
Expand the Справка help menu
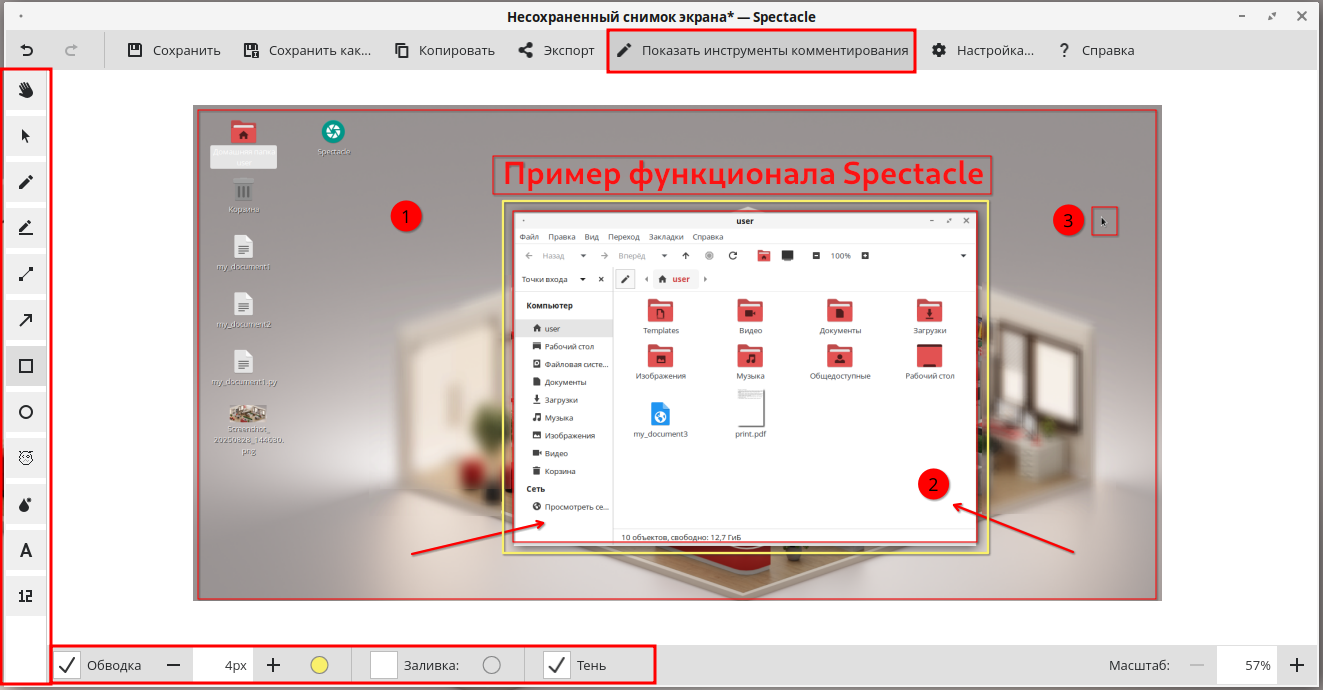coord(1096,50)
